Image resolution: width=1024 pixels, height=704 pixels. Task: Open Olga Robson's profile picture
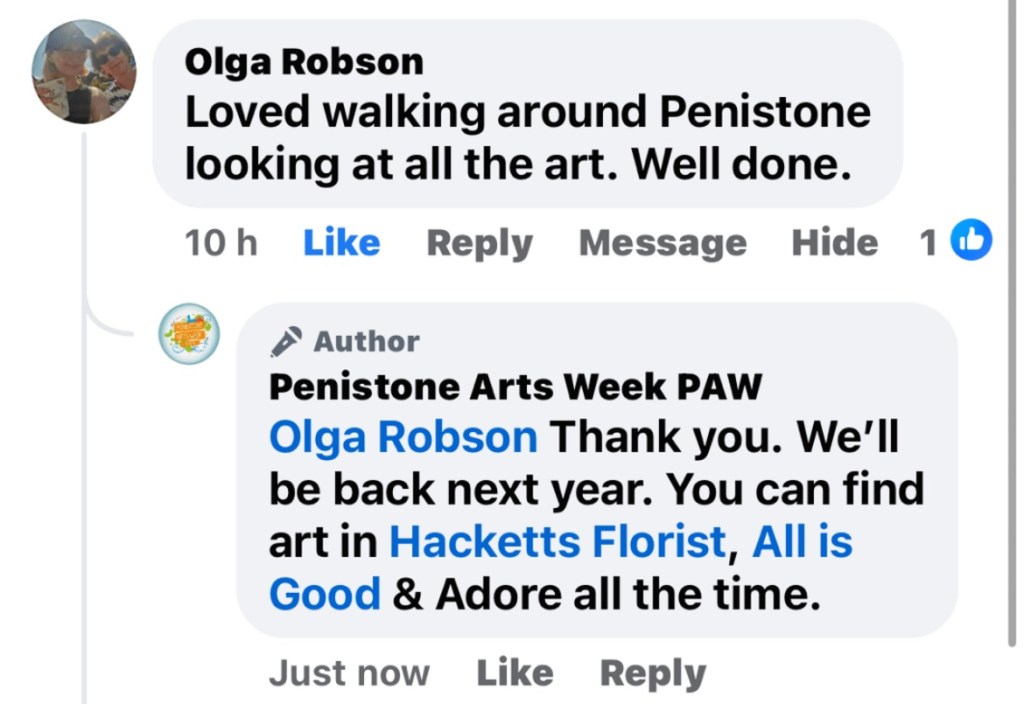(x=84, y=72)
